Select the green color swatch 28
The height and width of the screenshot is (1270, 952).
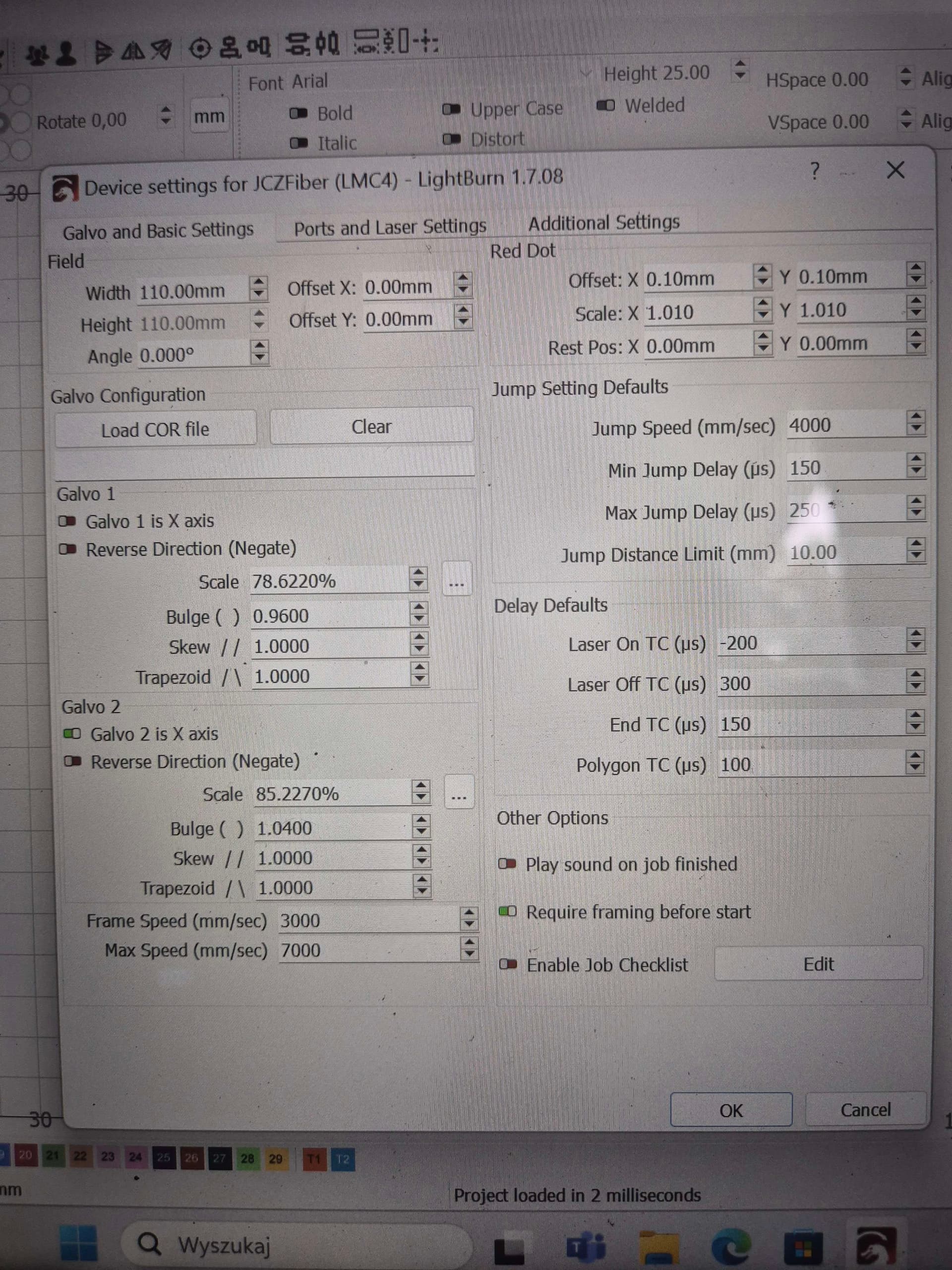click(x=247, y=1158)
